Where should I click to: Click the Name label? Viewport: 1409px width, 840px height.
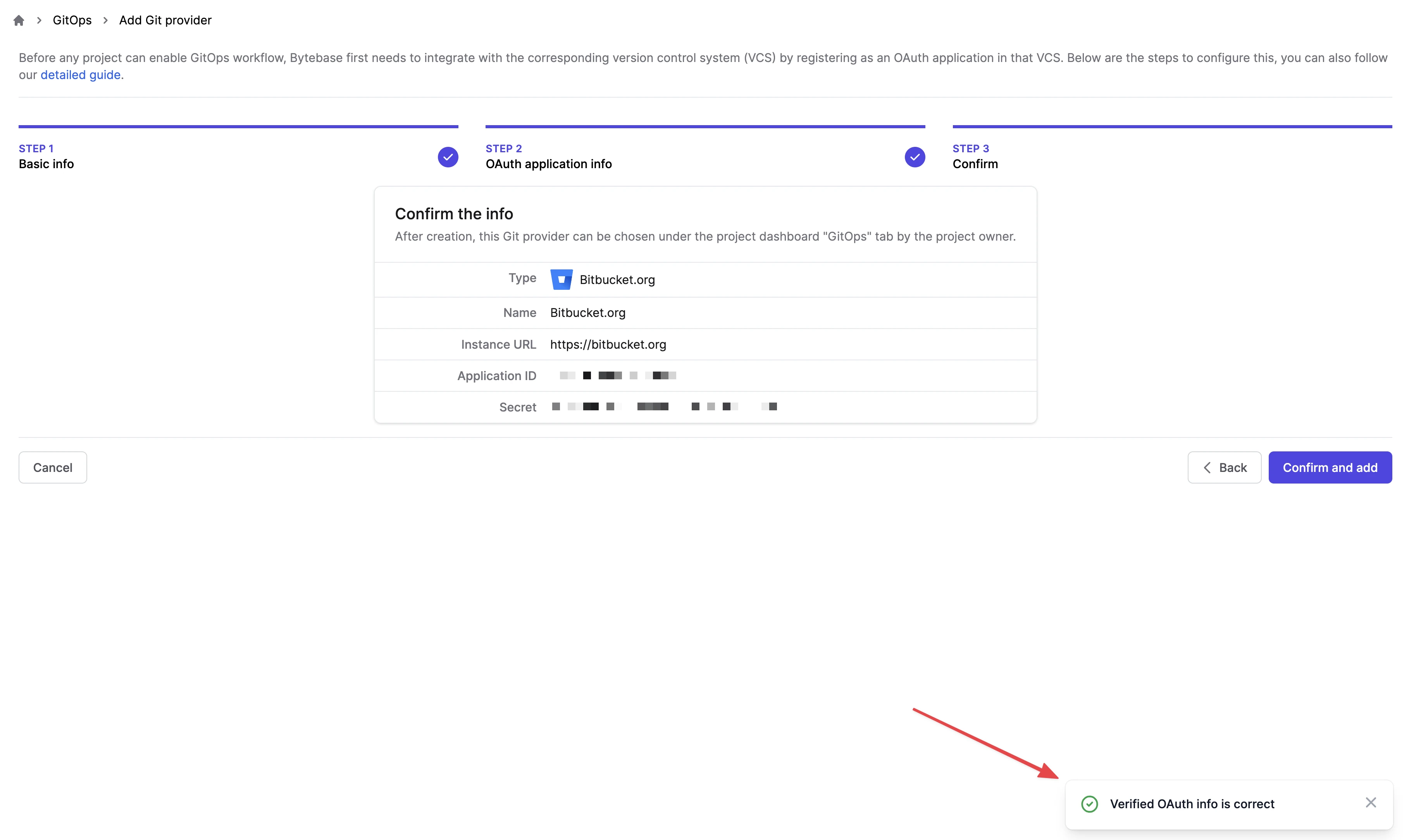coord(519,312)
